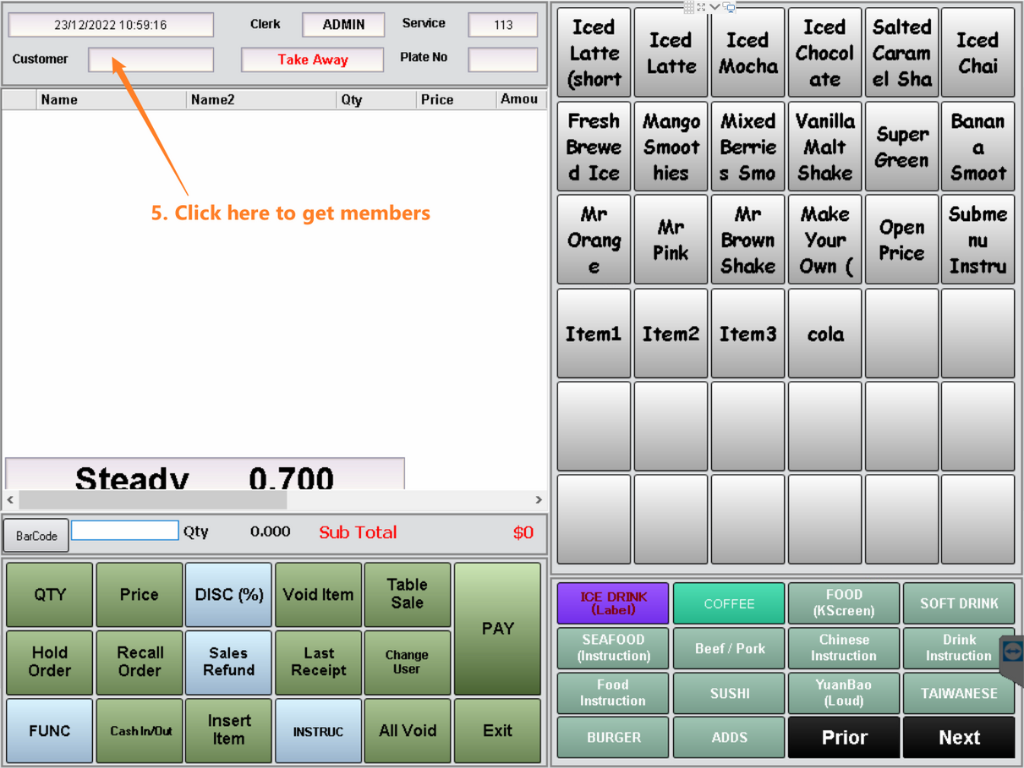Focus the barcode entry field

tap(125, 531)
